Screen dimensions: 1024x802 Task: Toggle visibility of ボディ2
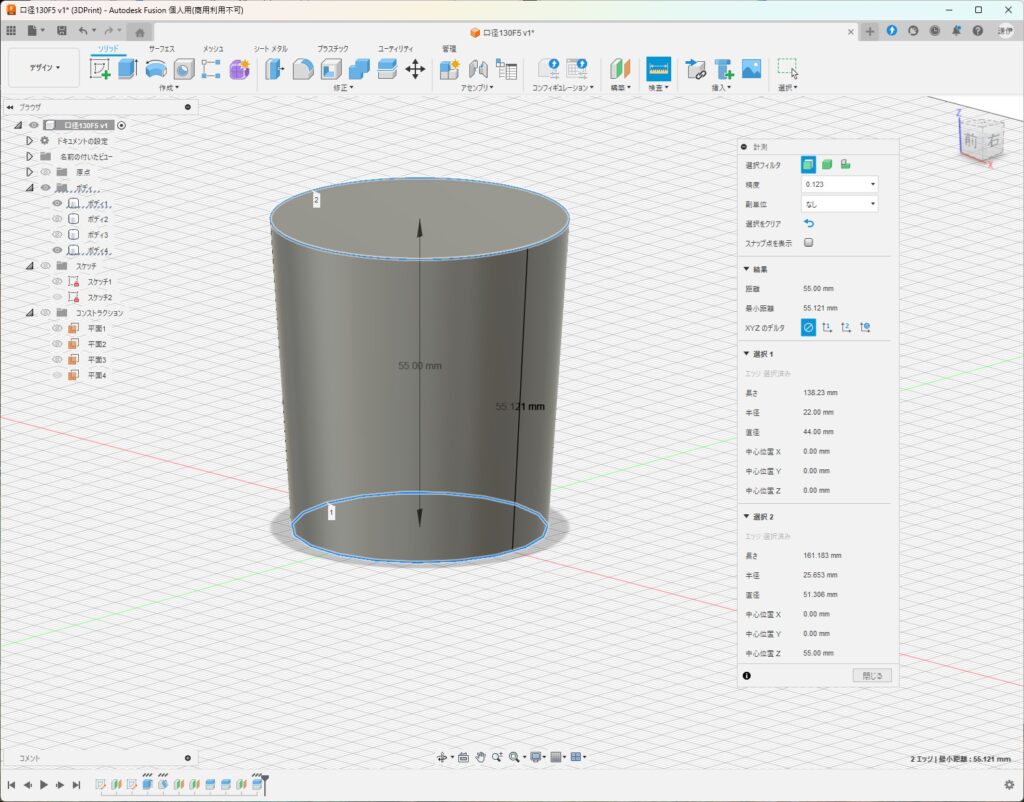click(57, 219)
